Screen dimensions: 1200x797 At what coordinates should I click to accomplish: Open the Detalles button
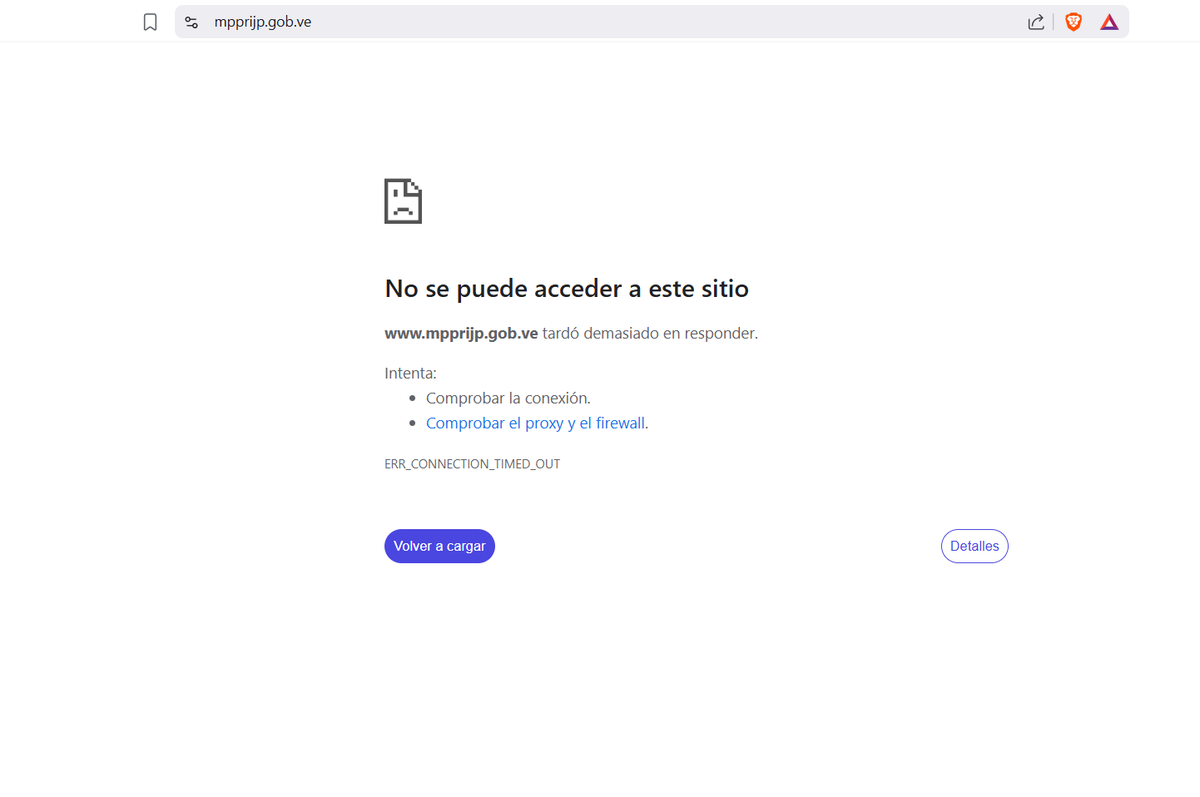click(x=975, y=546)
